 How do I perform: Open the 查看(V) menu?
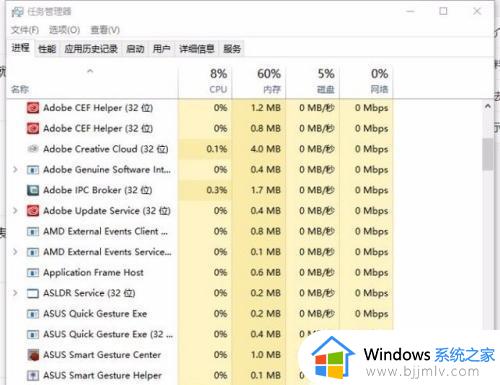click(105, 30)
